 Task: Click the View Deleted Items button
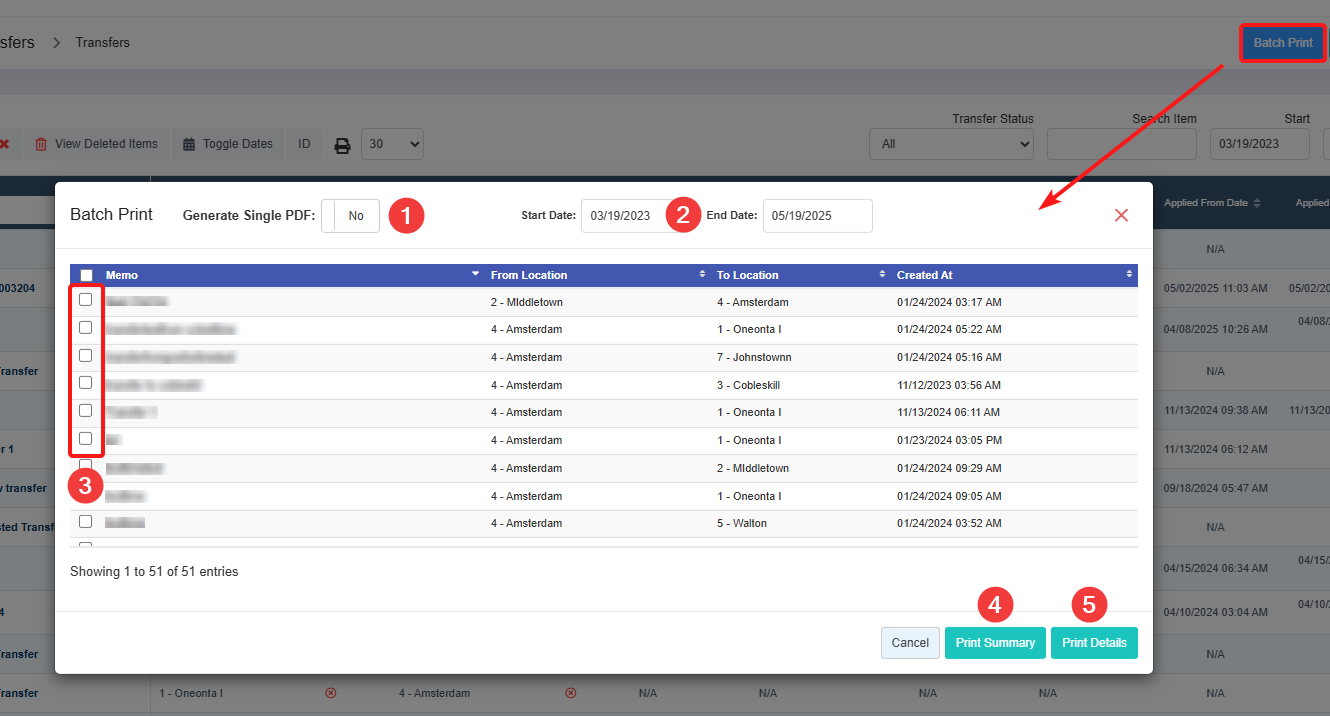click(x=96, y=144)
